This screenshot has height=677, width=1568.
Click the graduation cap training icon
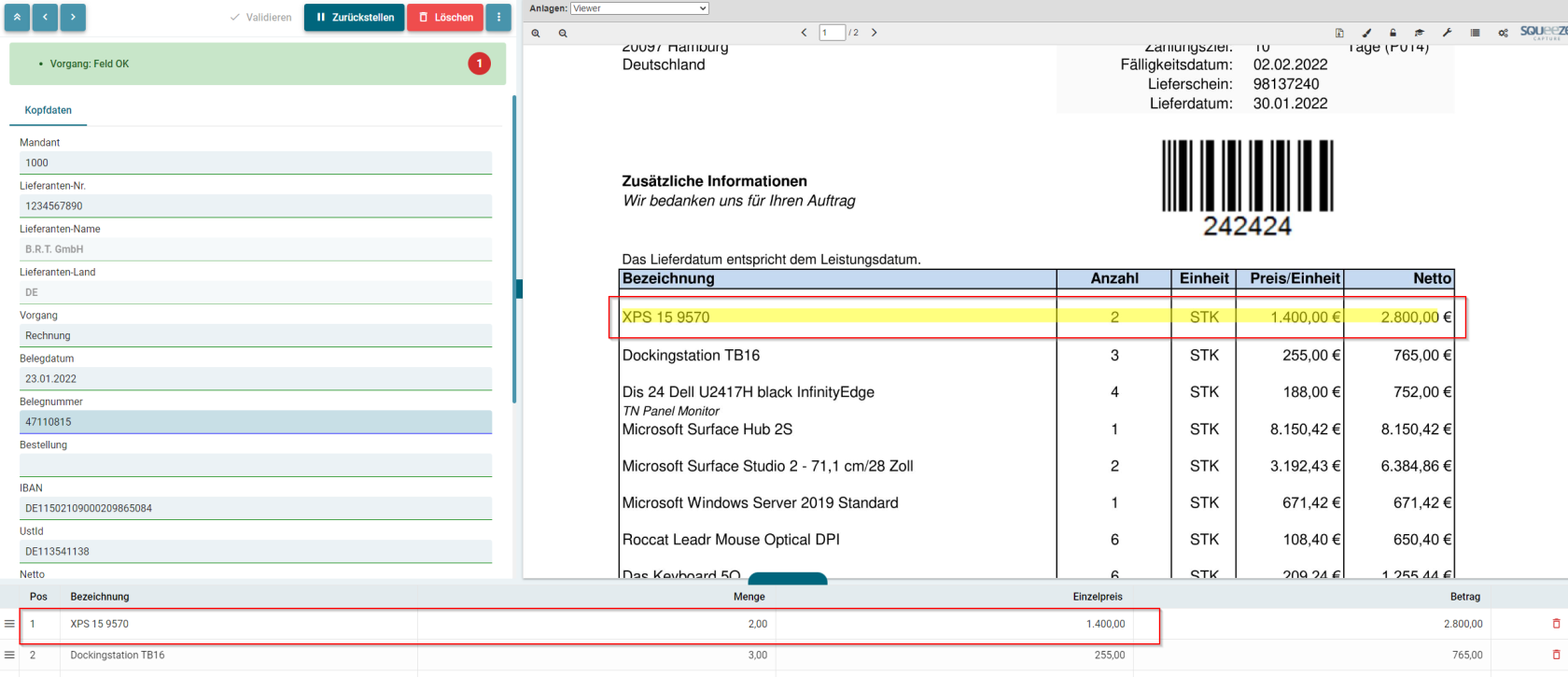(1420, 33)
